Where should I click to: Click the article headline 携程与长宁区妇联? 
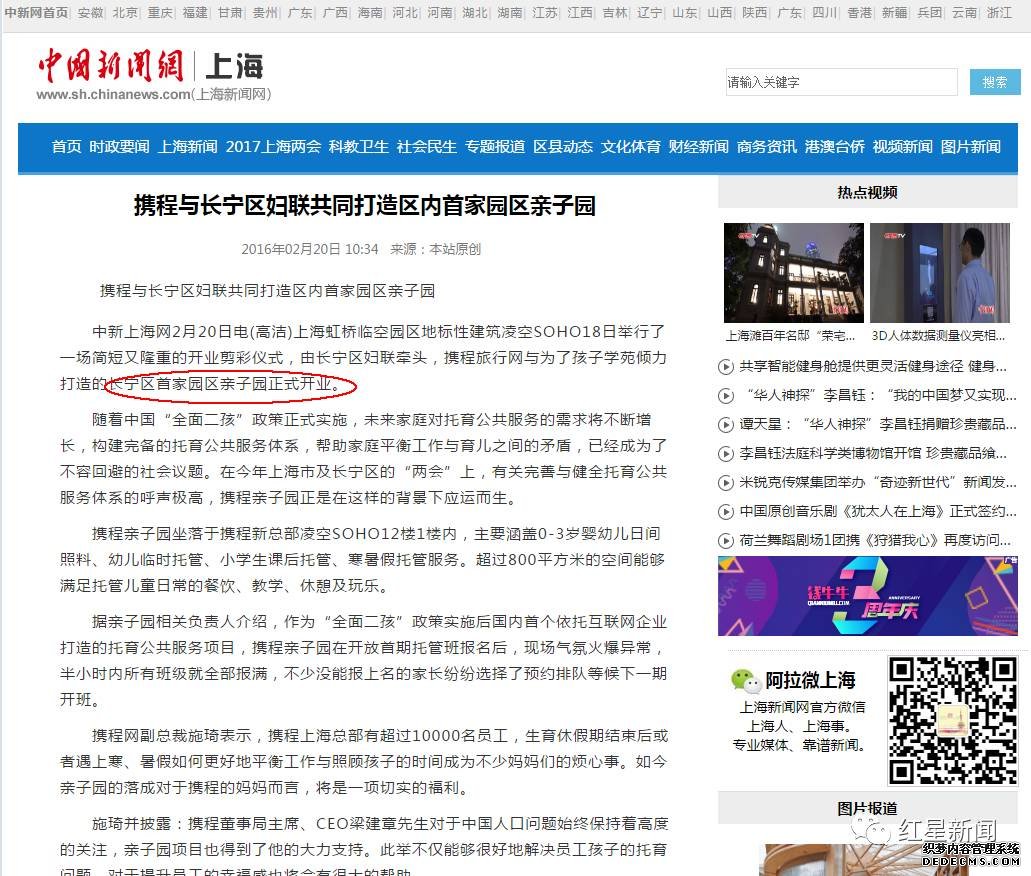point(365,206)
